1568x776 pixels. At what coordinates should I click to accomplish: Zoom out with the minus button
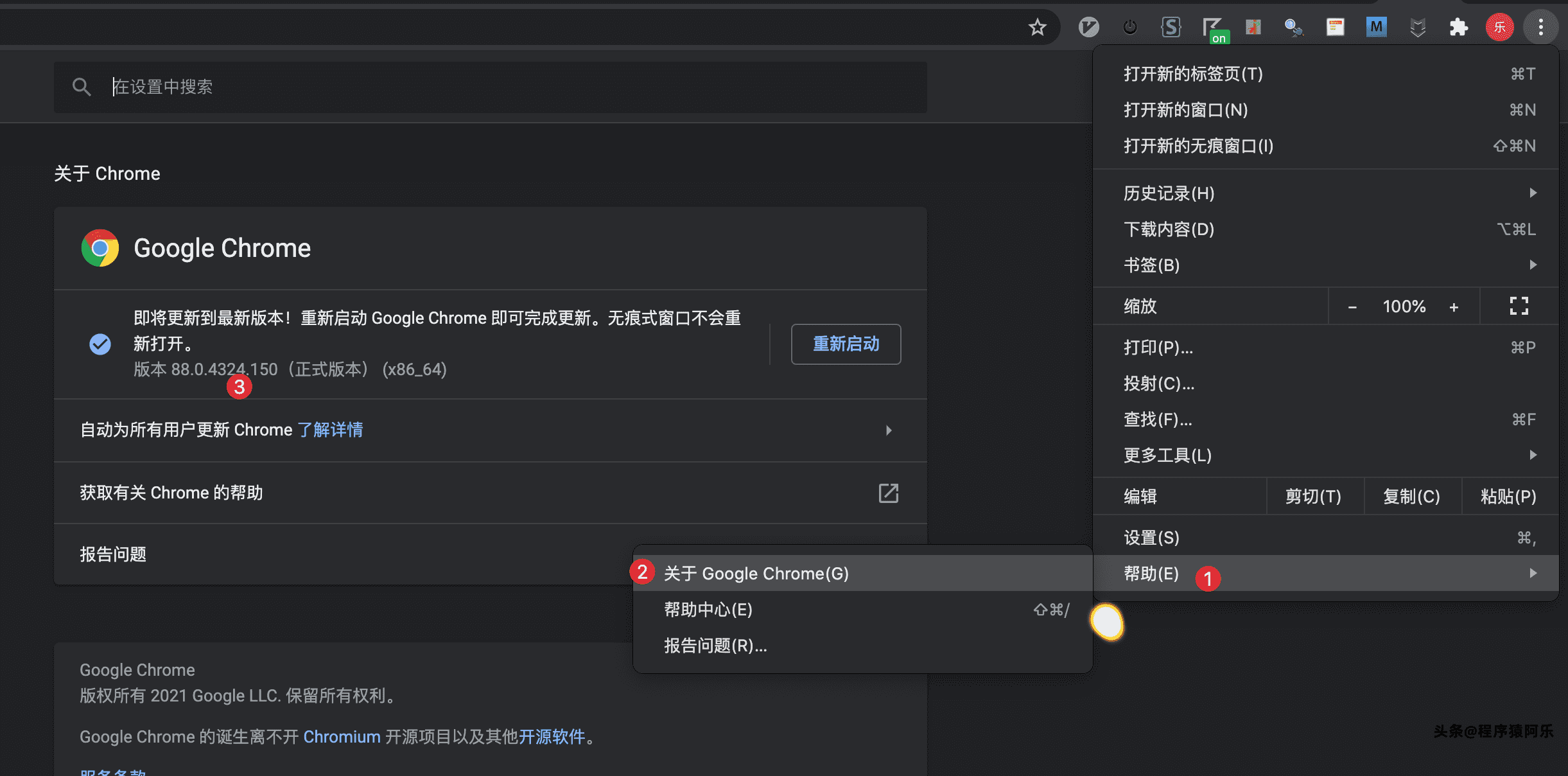[x=1352, y=306]
